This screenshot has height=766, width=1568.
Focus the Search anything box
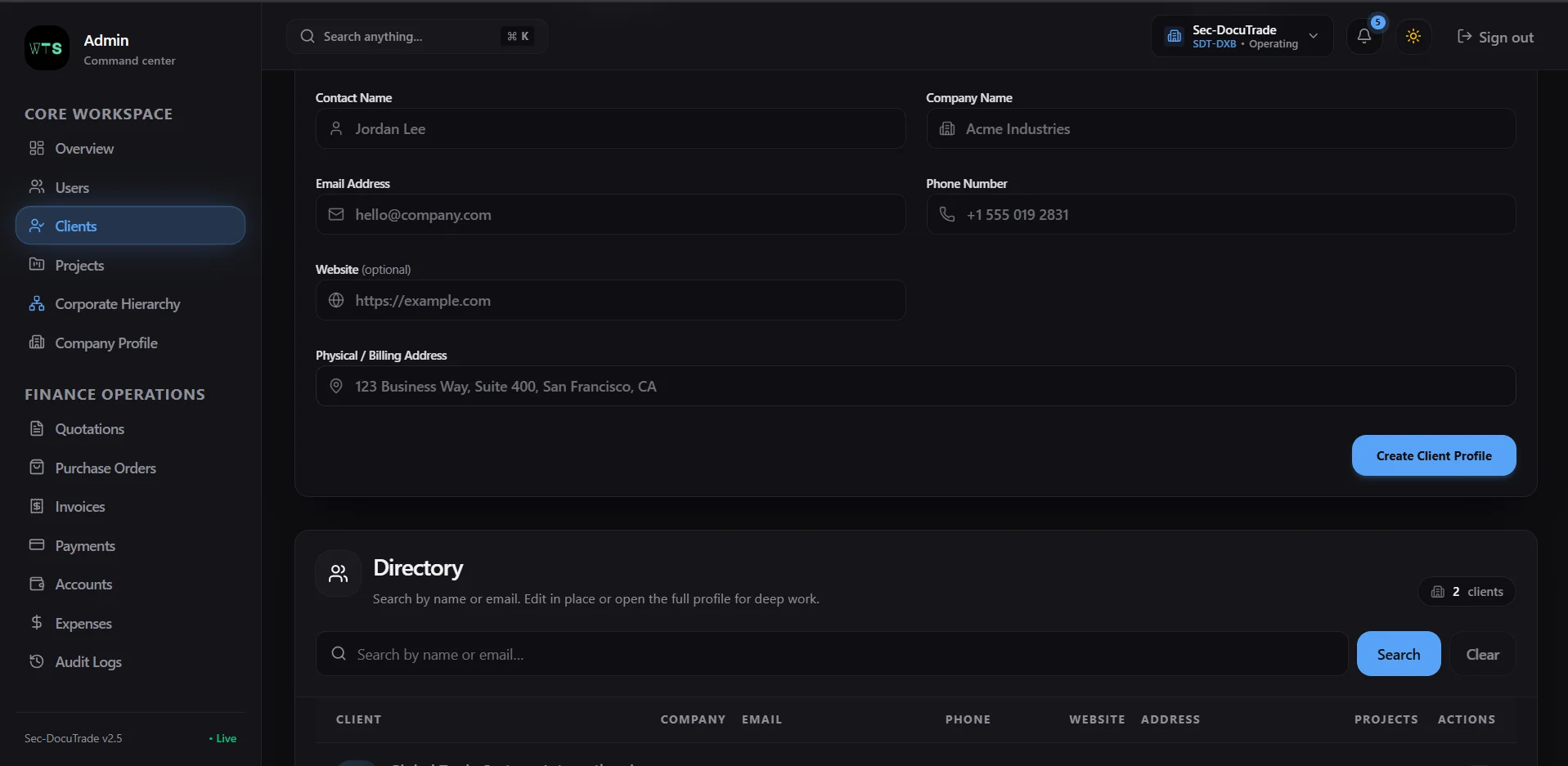click(417, 37)
